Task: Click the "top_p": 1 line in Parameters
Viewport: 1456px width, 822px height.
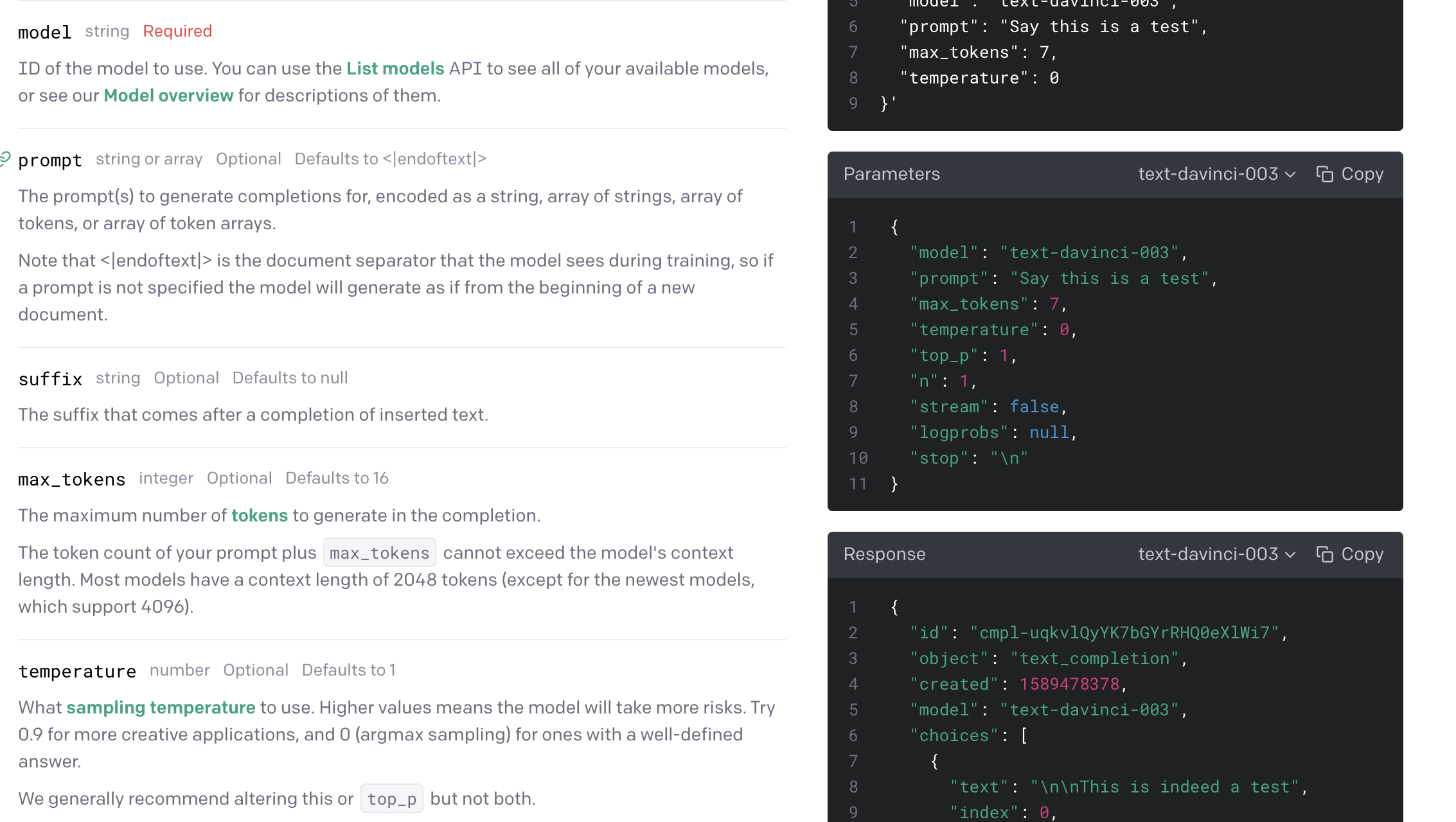Action: coord(963,355)
